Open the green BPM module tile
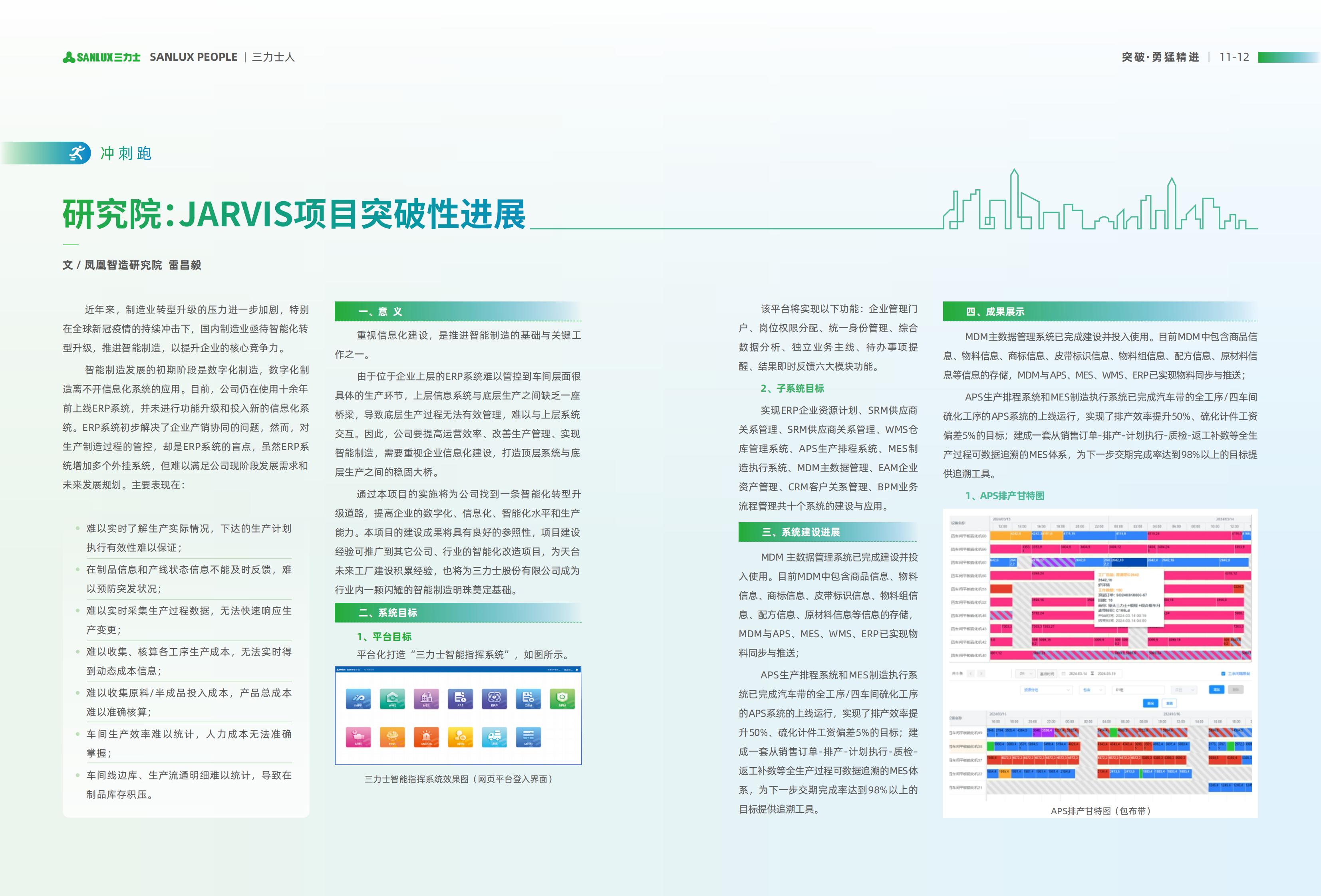This screenshot has height=896, width=1321. 562,699
